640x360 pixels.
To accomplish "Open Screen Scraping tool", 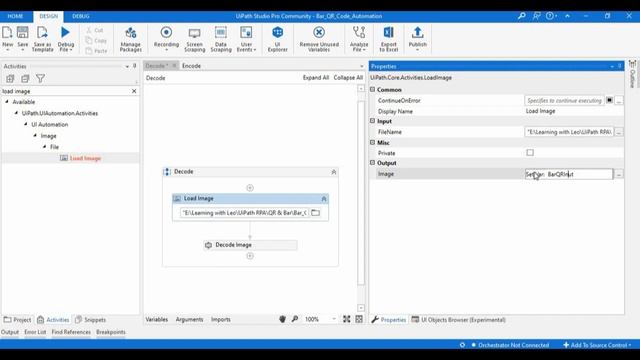I will click(194, 39).
